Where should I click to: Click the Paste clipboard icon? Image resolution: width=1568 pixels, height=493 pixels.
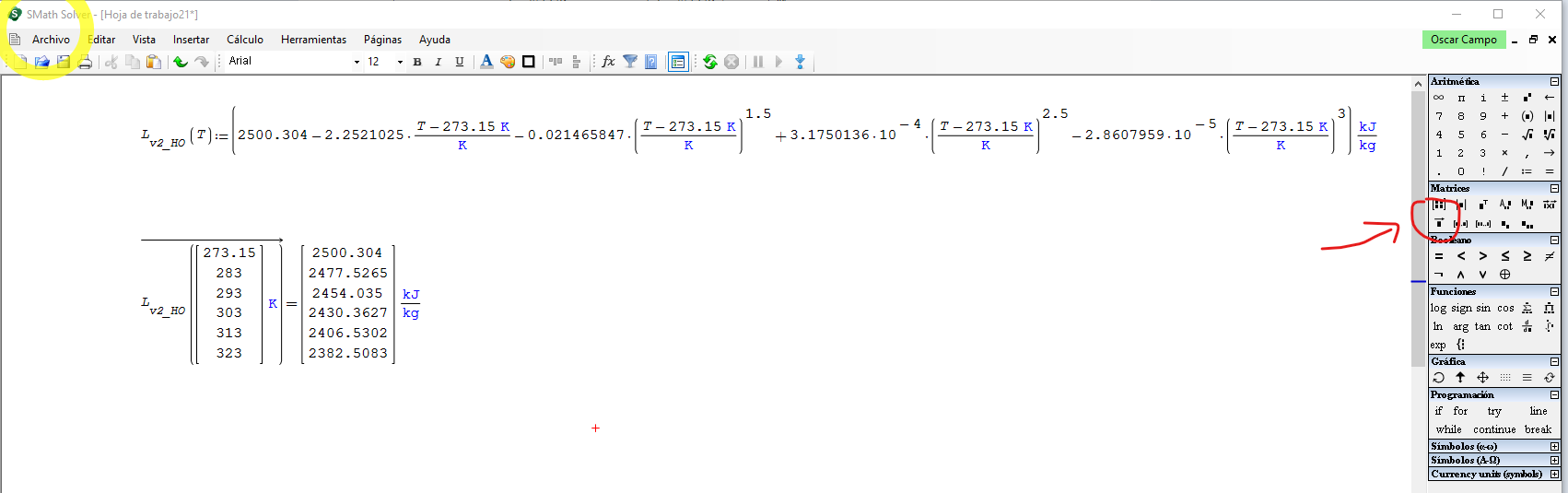tap(154, 62)
